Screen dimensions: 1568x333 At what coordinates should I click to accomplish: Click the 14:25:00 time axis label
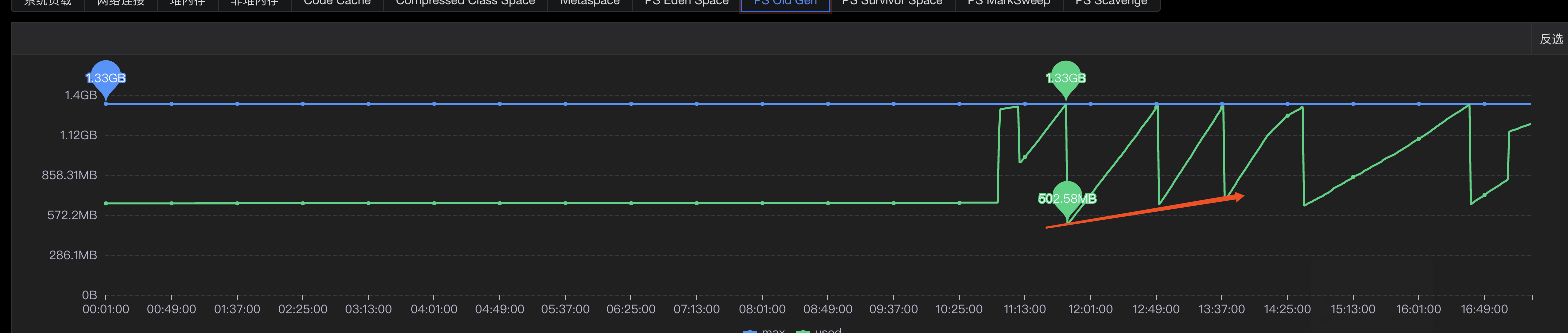(x=1287, y=309)
